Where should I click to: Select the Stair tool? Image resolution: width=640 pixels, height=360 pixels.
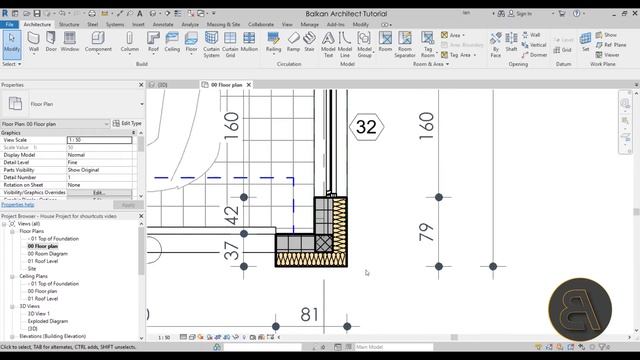309,42
